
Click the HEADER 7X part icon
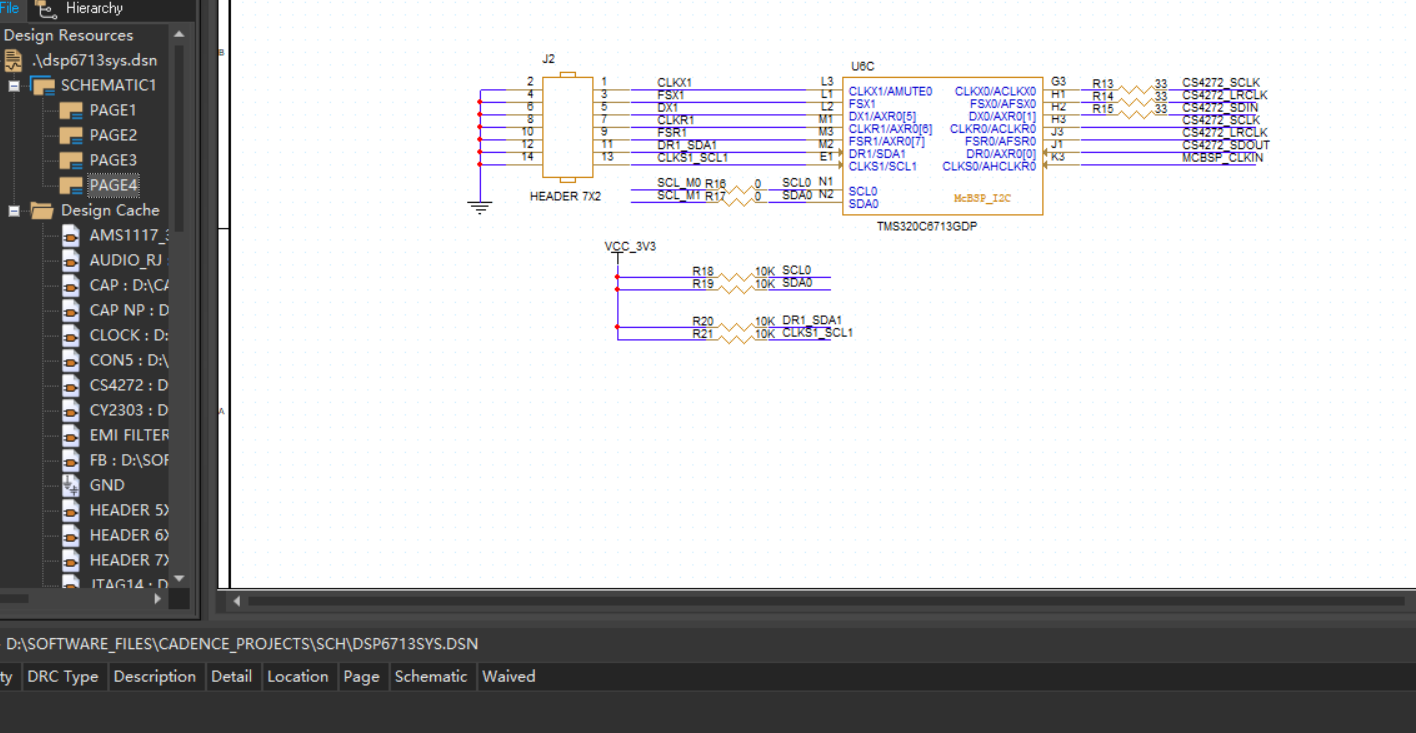(70, 560)
